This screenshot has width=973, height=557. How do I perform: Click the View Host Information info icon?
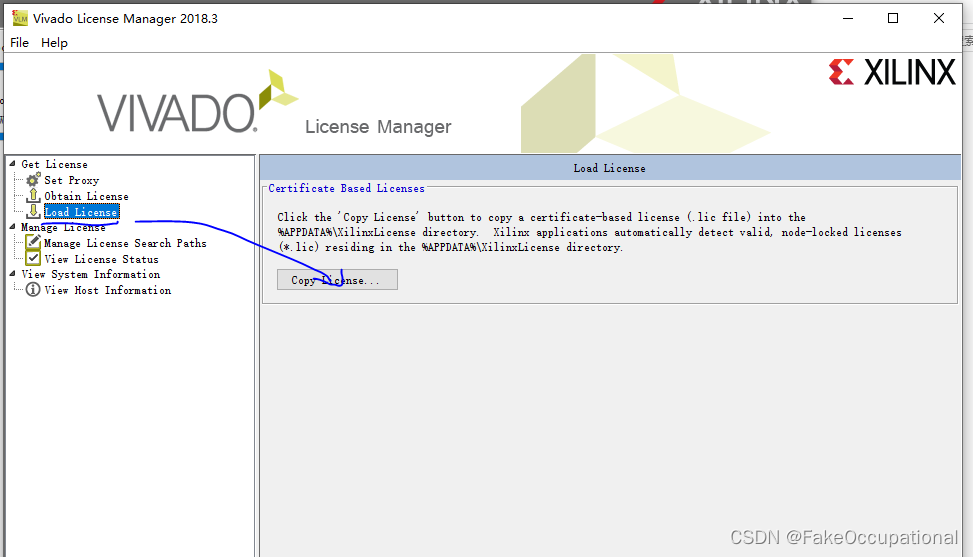(33, 290)
